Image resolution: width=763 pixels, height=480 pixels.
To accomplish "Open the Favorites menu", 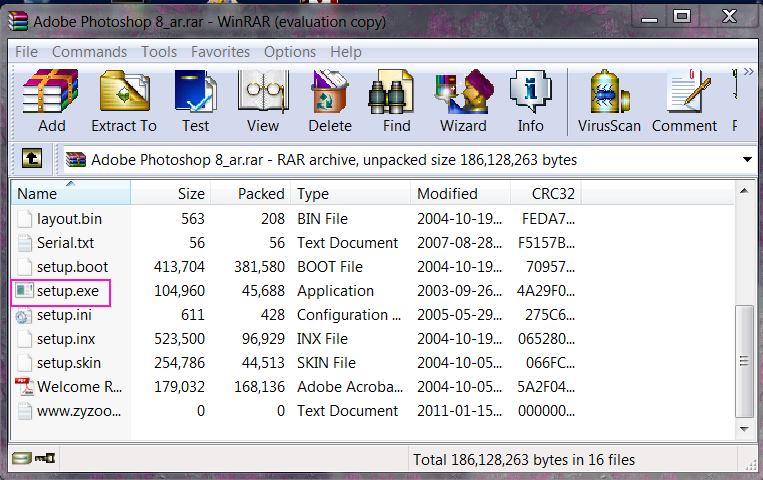I will tap(220, 52).
